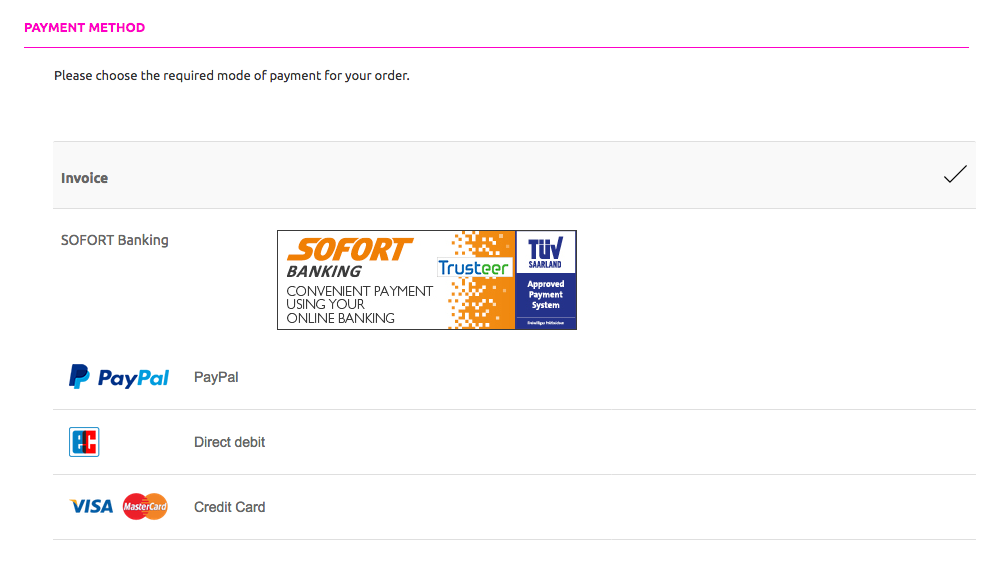Select SOFORT Banking payment option
The width and height of the screenshot is (996, 564).
[114, 240]
